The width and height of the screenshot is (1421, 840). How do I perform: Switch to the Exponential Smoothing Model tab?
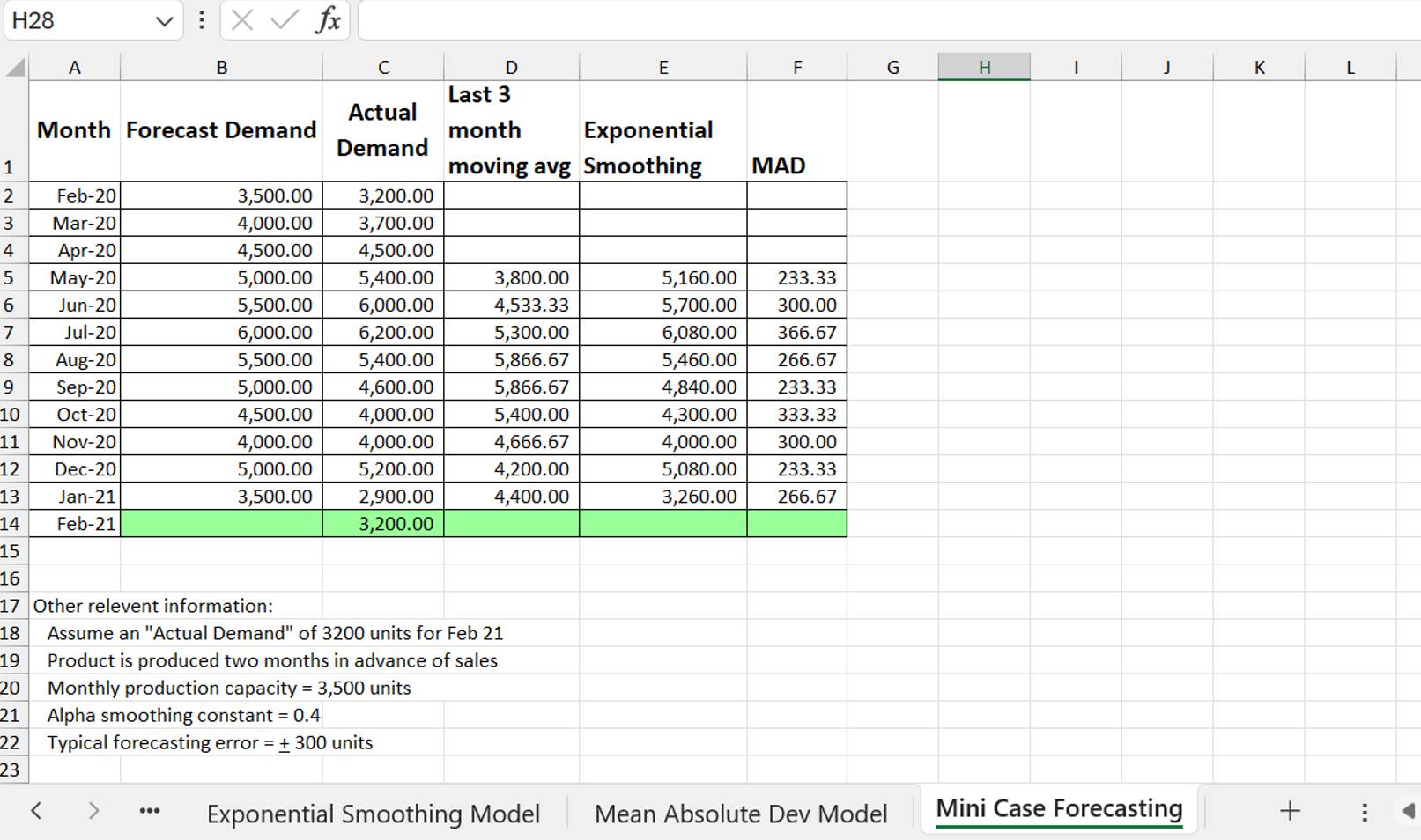pyautogui.click(x=373, y=813)
